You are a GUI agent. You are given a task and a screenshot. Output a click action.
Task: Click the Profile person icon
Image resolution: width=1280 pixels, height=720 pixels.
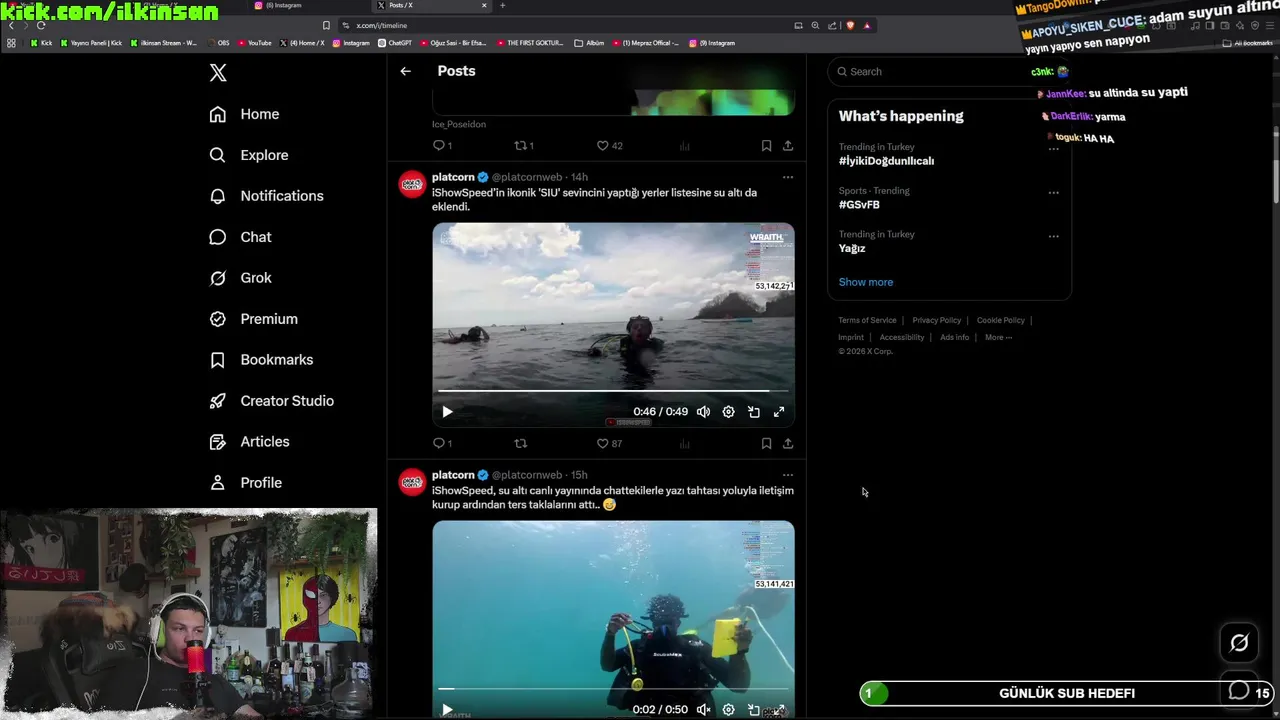tap(217, 483)
